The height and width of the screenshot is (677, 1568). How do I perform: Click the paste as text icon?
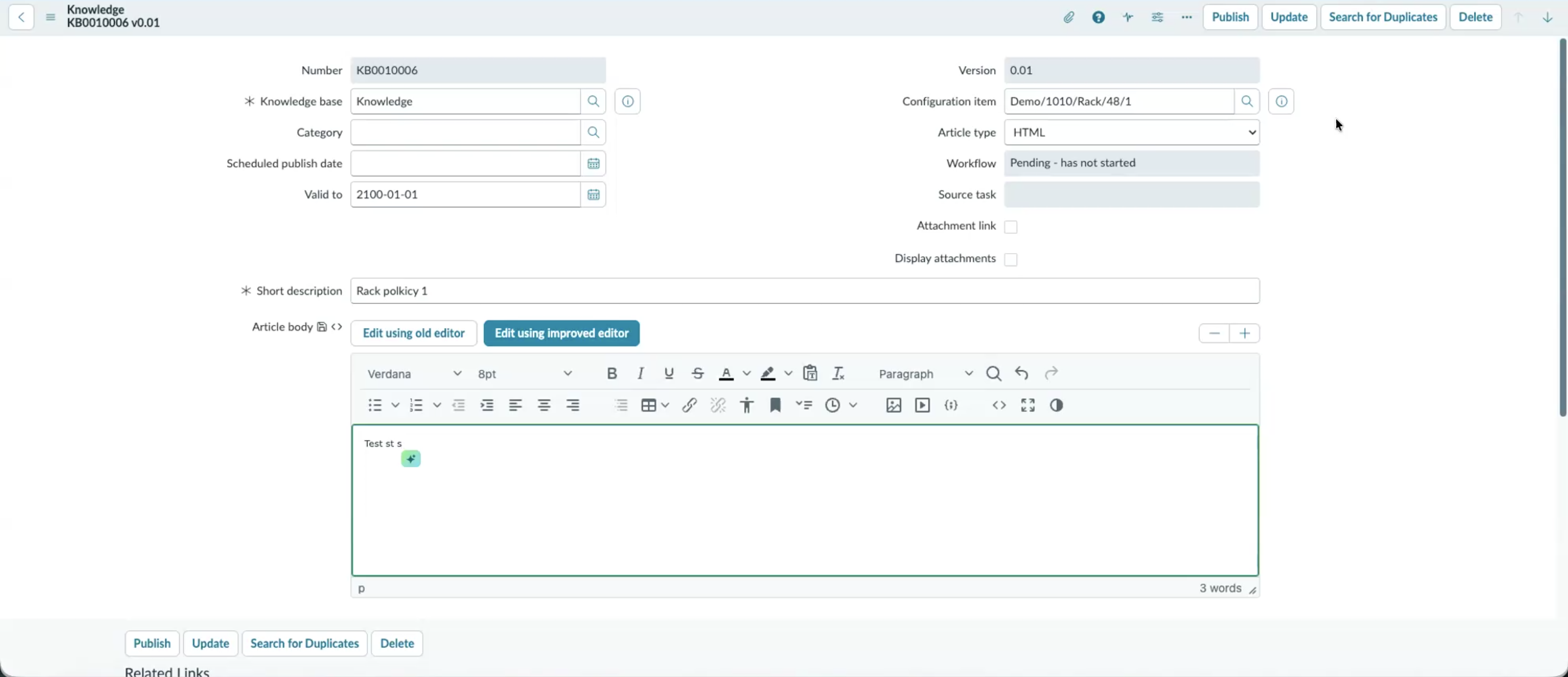pyautogui.click(x=809, y=373)
